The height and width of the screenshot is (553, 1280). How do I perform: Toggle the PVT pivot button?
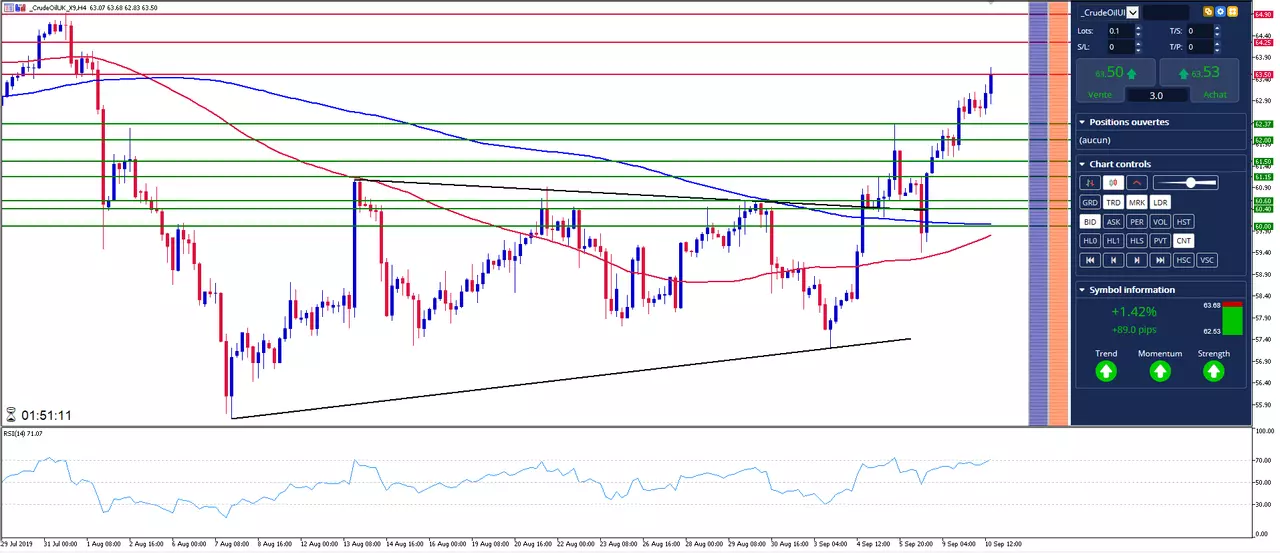tap(1160, 241)
